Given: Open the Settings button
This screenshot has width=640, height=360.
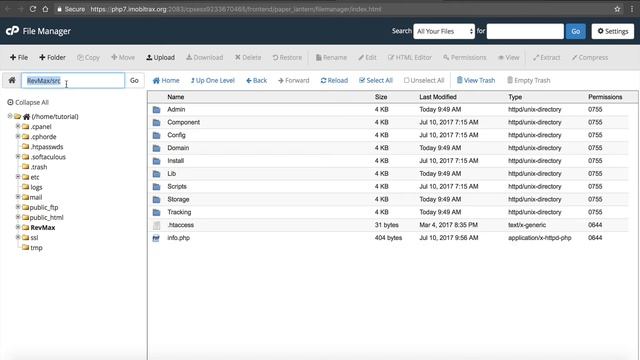Looking at the screenshot, I should coord(613,31).
